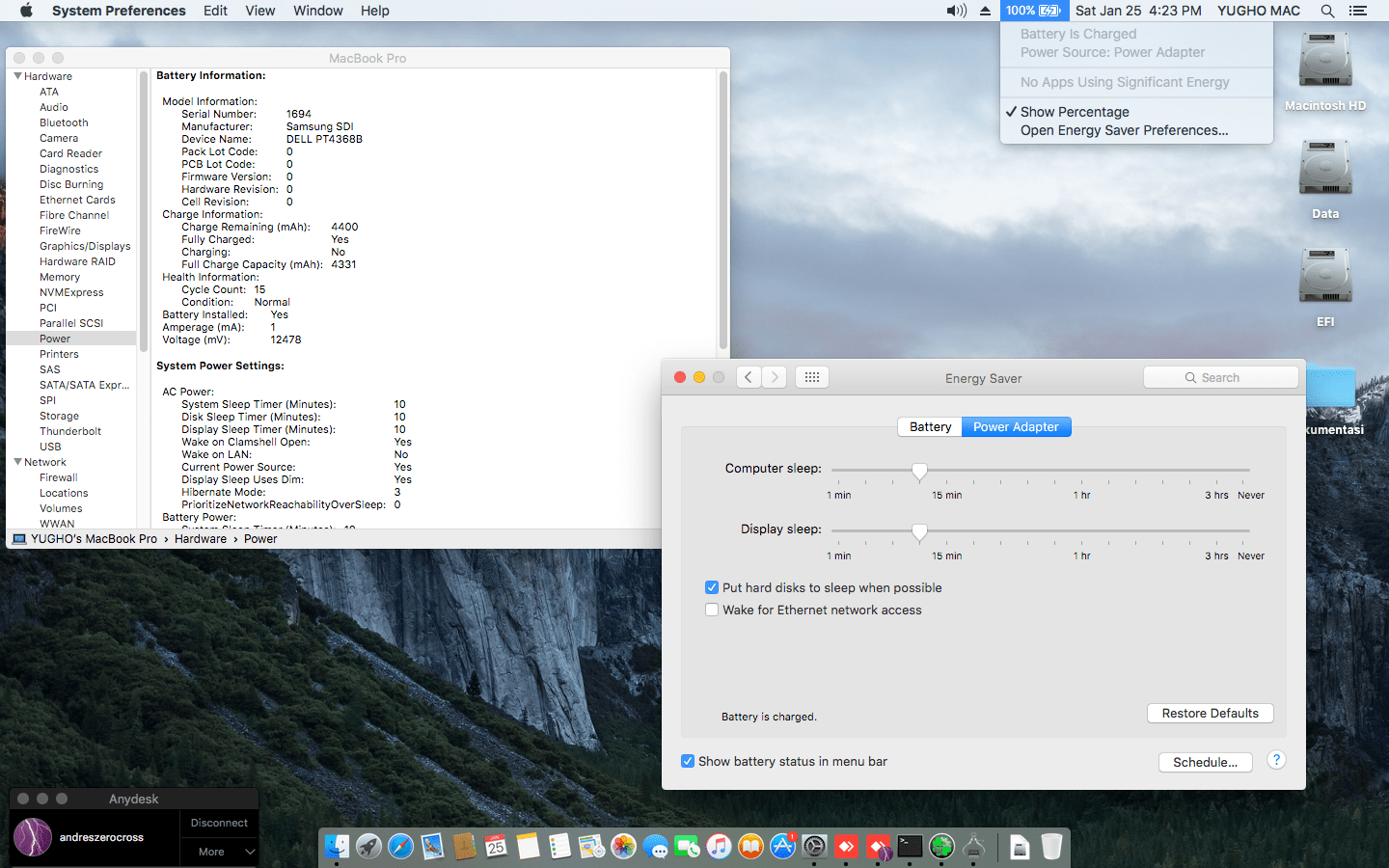Click System Information chip icon in Dock

[973, 846]
